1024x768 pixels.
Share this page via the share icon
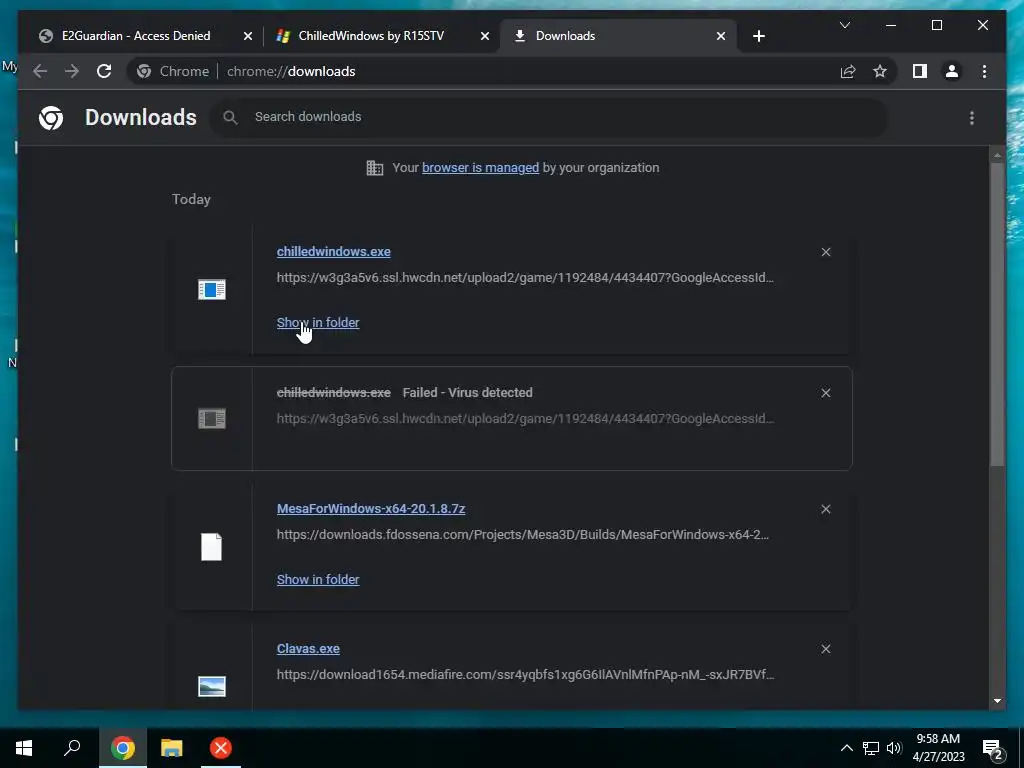point(848,71)
